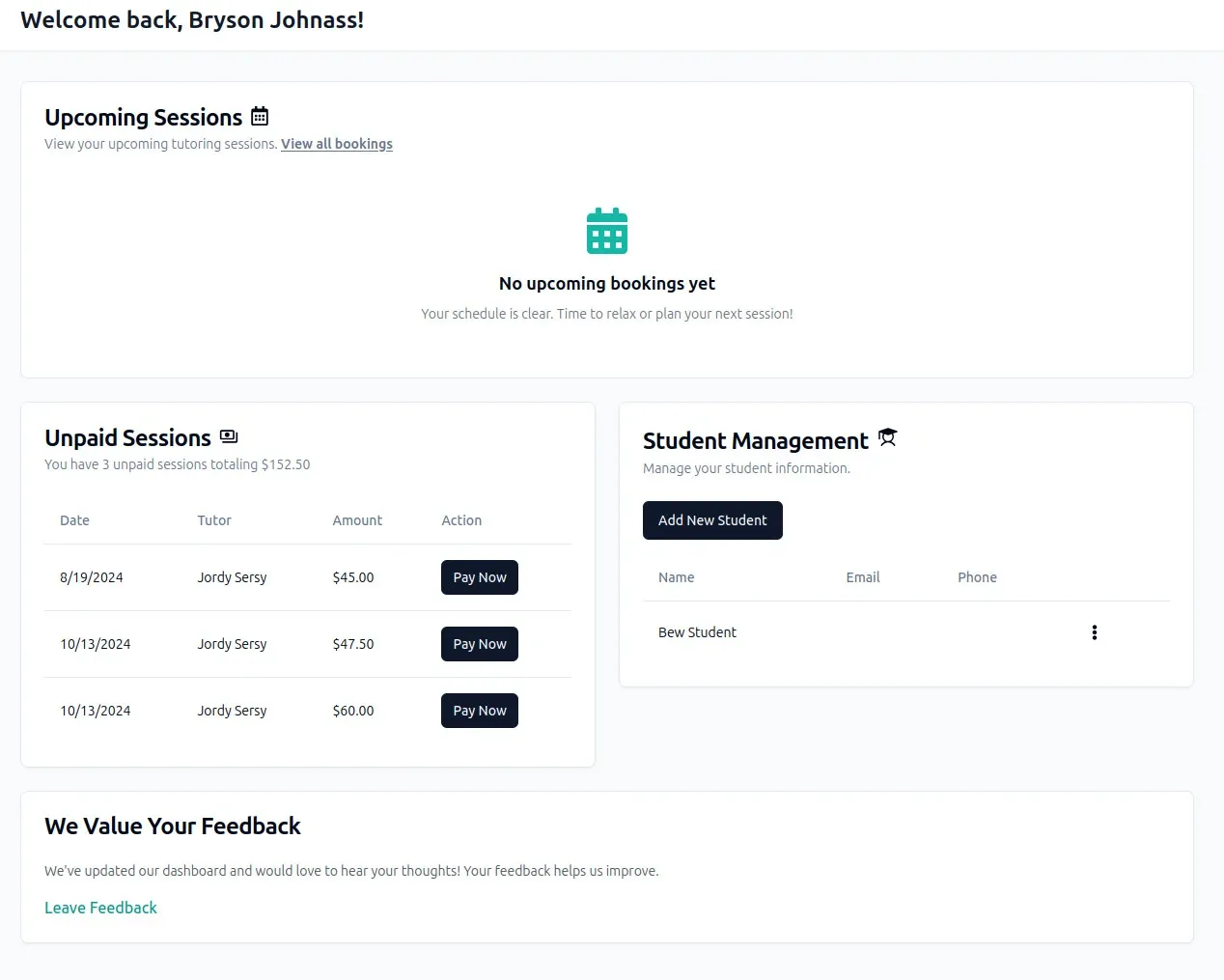
Task: Click the Tutor column header
Action: click(x=214, y=520)
